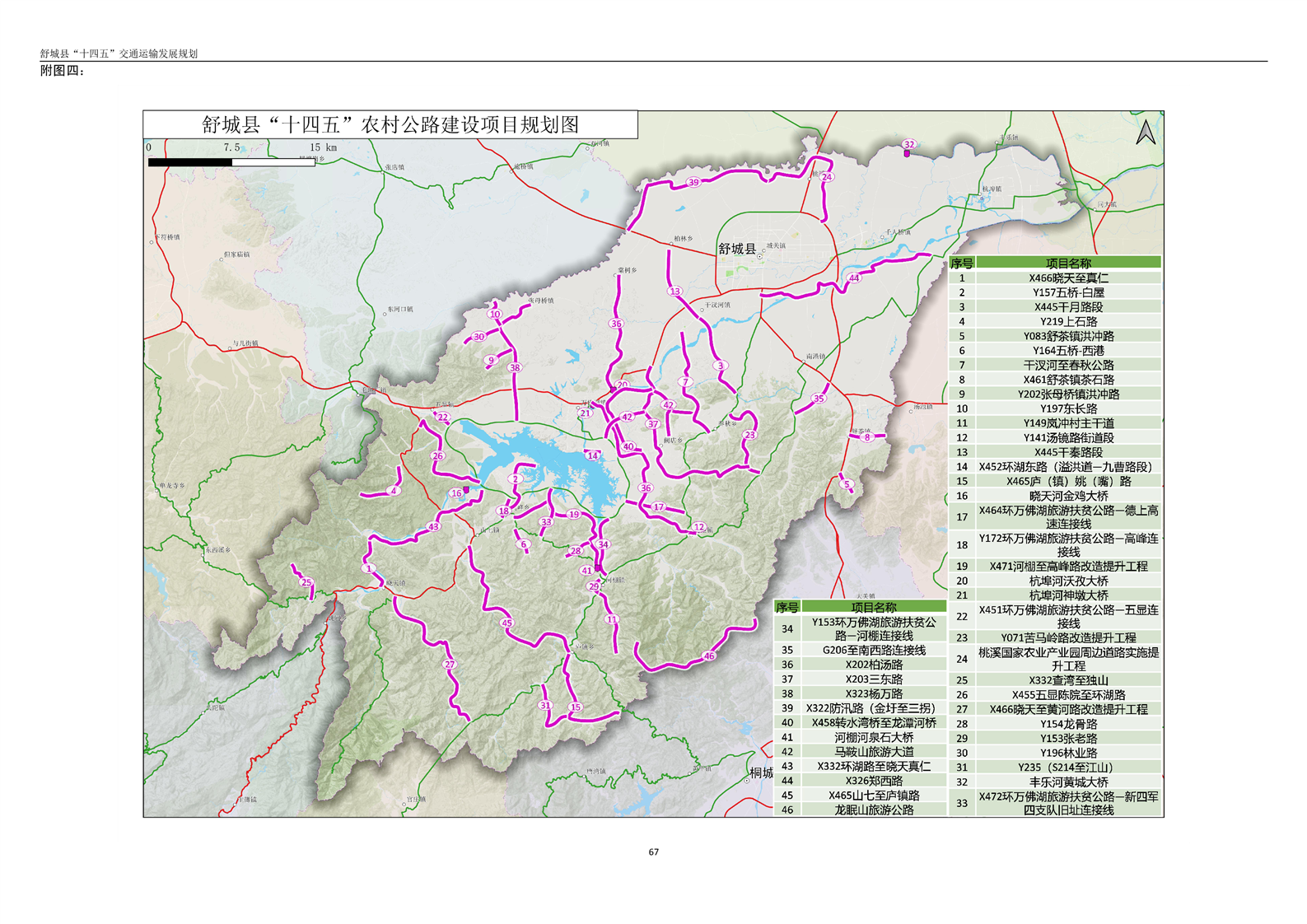Viewport: 1307px width, 924px height.
Task: Select legend row X461舒茶镇茶石路
Action: pyautogui.click(x=1055, y=380)
